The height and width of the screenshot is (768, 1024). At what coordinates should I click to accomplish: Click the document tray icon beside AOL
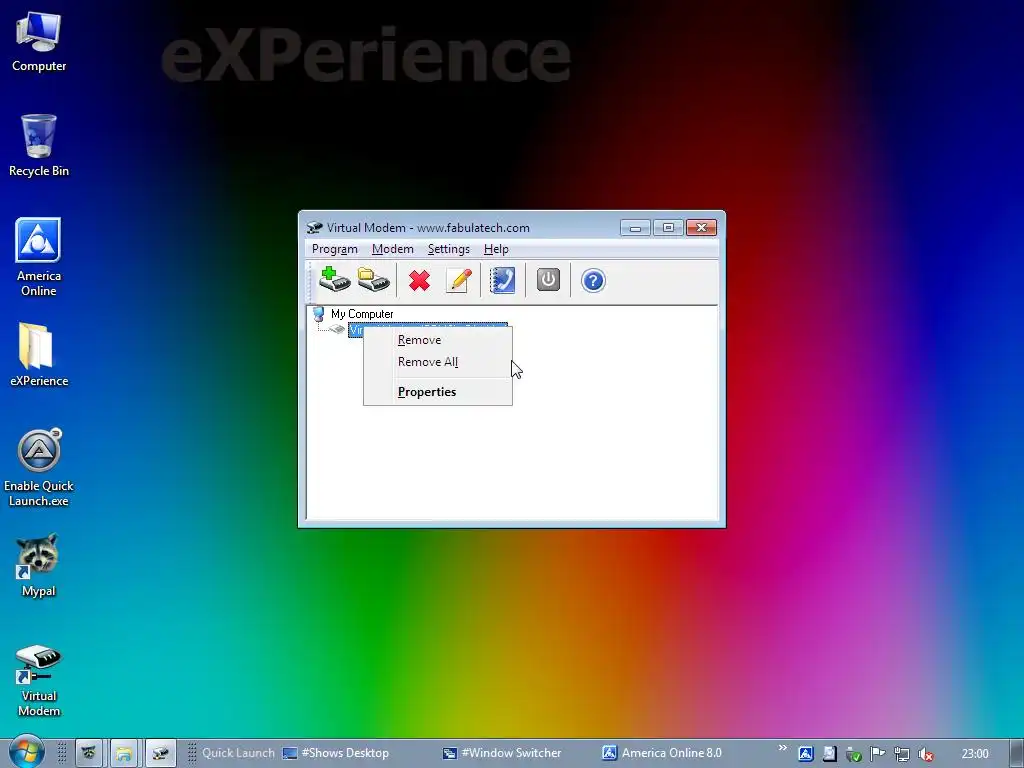click(x=829, y=754)
